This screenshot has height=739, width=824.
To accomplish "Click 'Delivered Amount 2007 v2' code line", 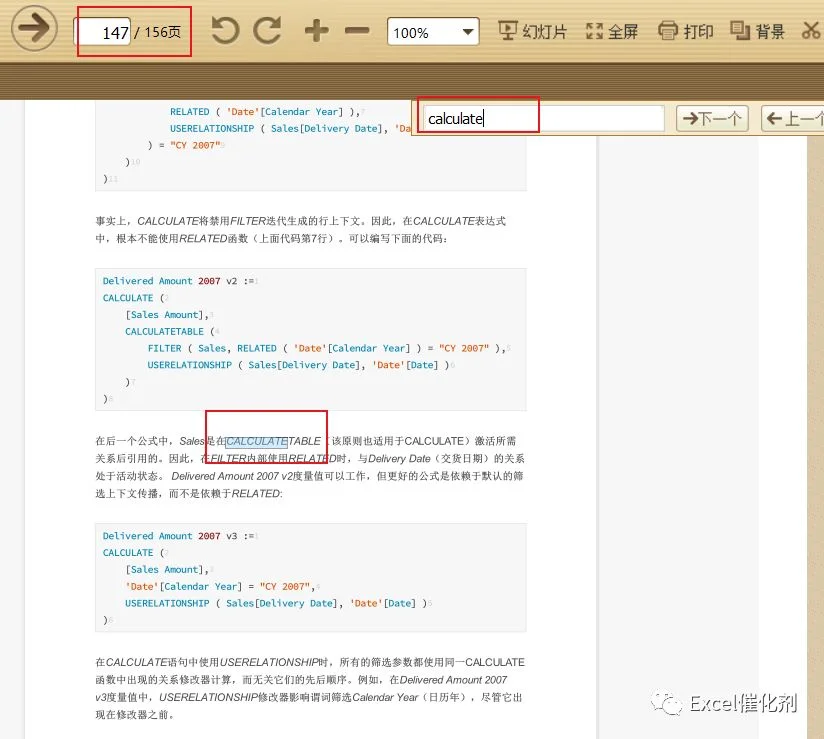I will tap(178, 281).
